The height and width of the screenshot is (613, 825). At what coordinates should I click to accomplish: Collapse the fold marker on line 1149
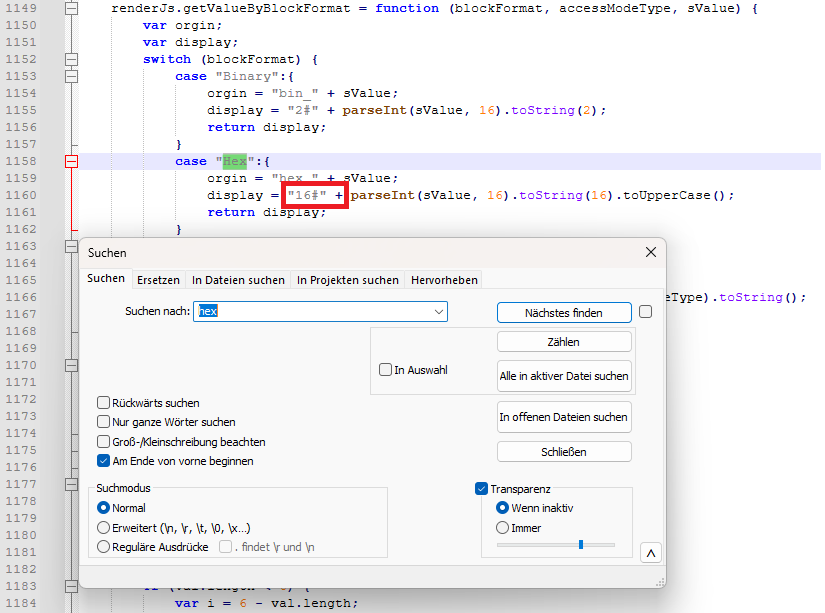71,8
